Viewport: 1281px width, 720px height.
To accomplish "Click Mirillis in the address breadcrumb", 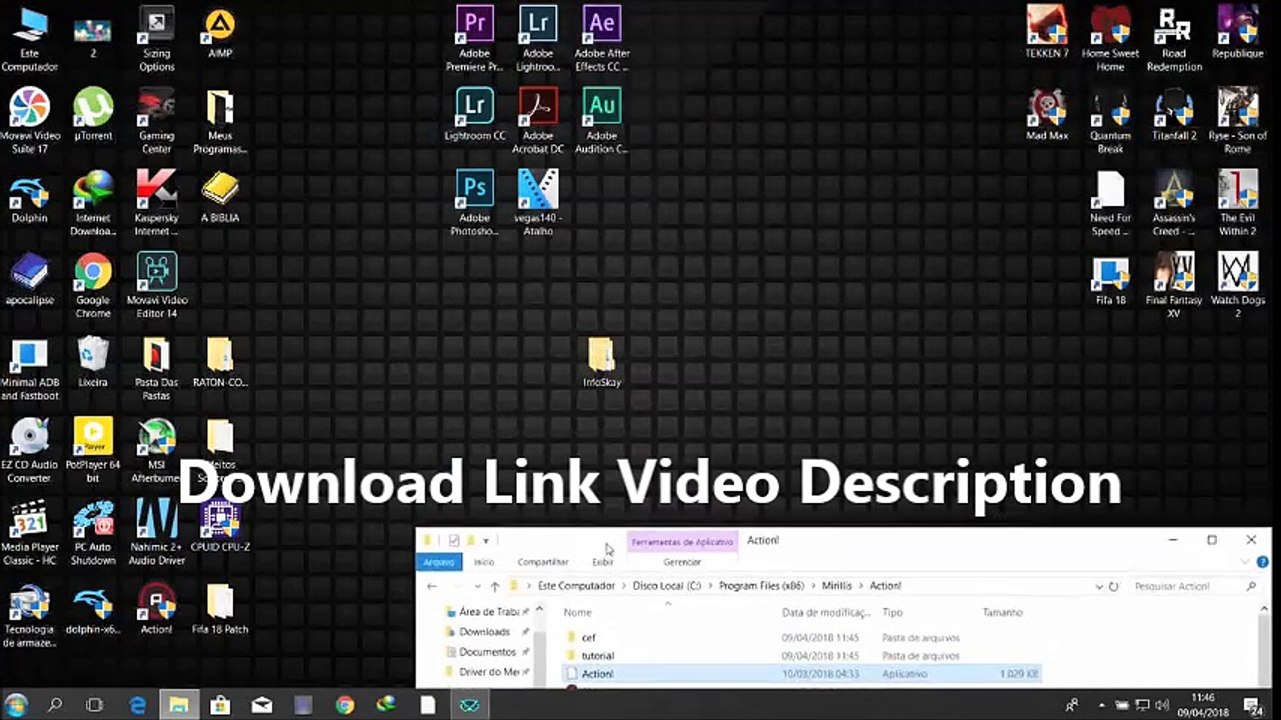I will coord(837,586).
